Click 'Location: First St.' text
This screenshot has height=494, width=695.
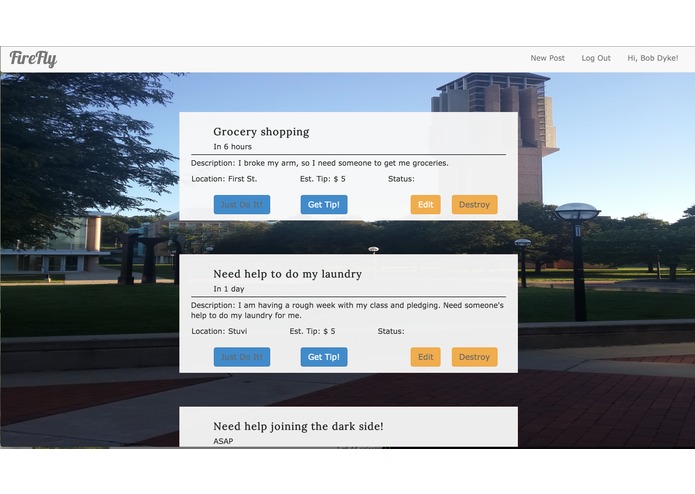pyautogui.click(x=224, y=179)
